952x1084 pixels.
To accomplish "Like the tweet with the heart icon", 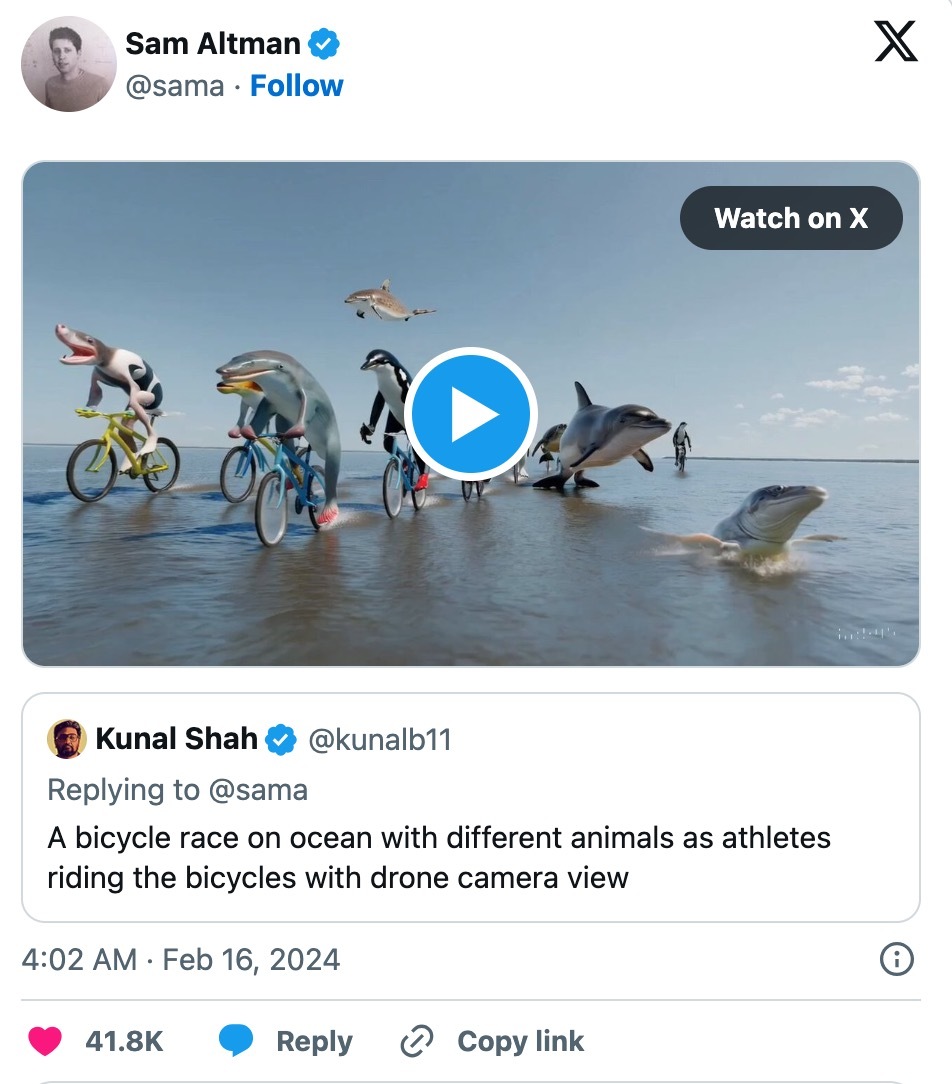I will (45, 1041).
